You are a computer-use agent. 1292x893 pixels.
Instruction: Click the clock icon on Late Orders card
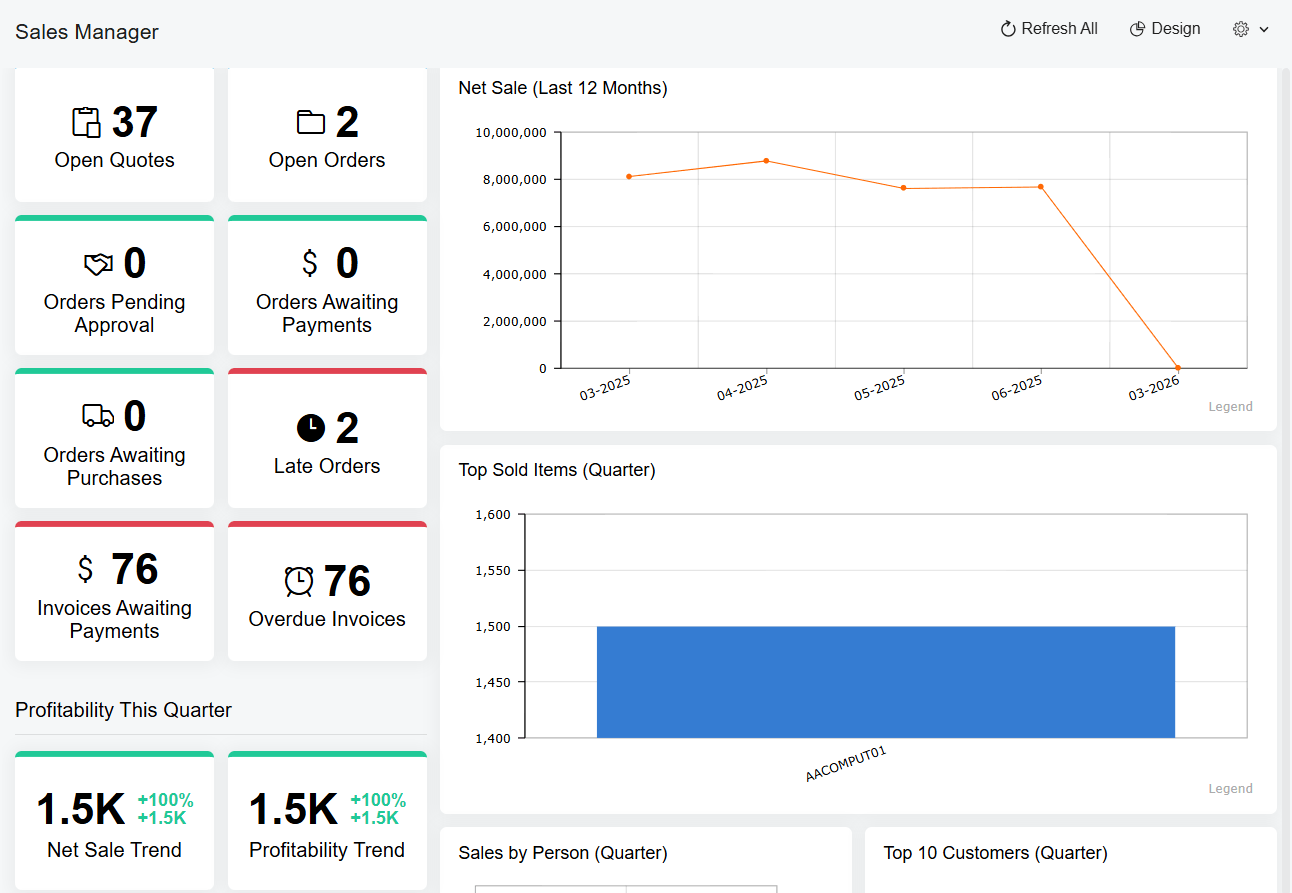pos(310,427)
